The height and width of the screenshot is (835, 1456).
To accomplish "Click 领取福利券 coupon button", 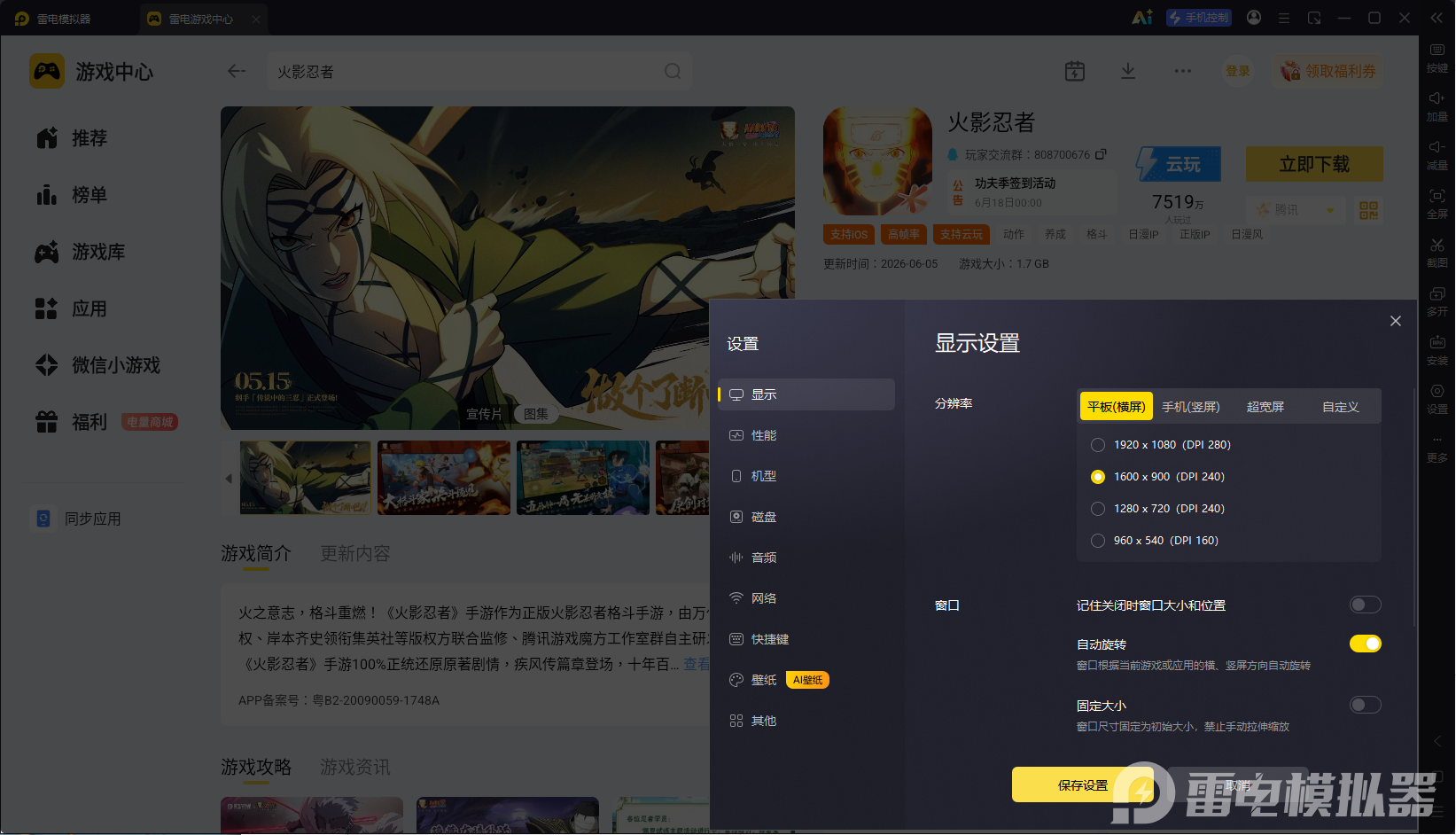I will [x=1328, y=71].
